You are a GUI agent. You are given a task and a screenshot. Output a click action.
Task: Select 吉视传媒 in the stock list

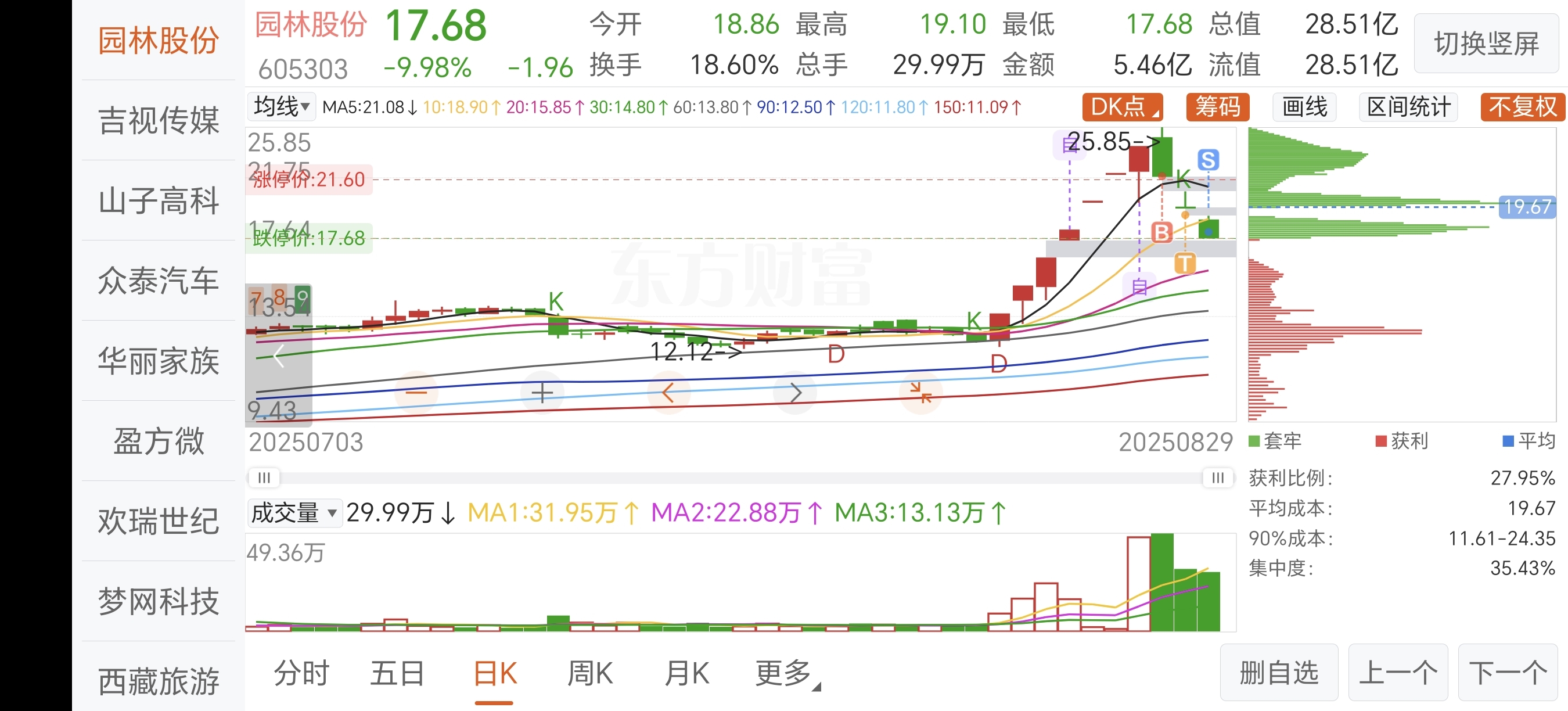pyautogui.click(x=159, y=120)
